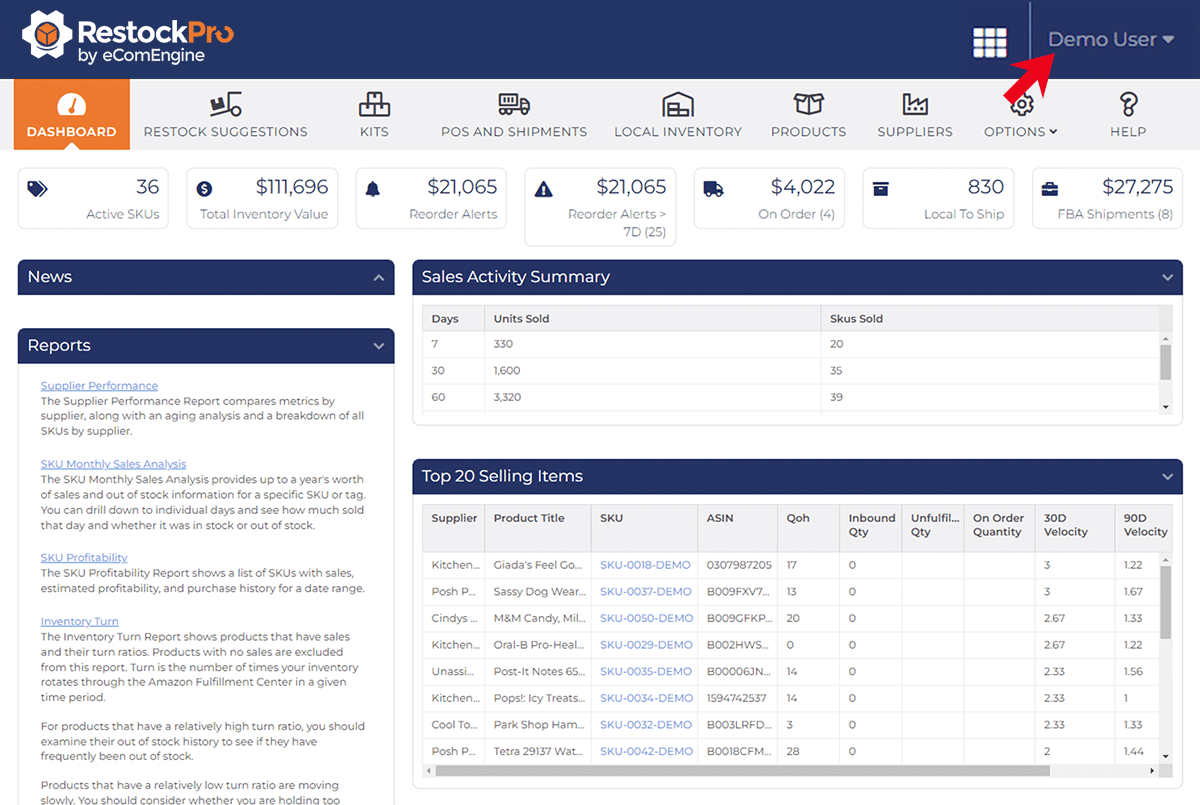Open Local Inventory warehouse icon
The image size is (1200, 805).
[677, 104]
